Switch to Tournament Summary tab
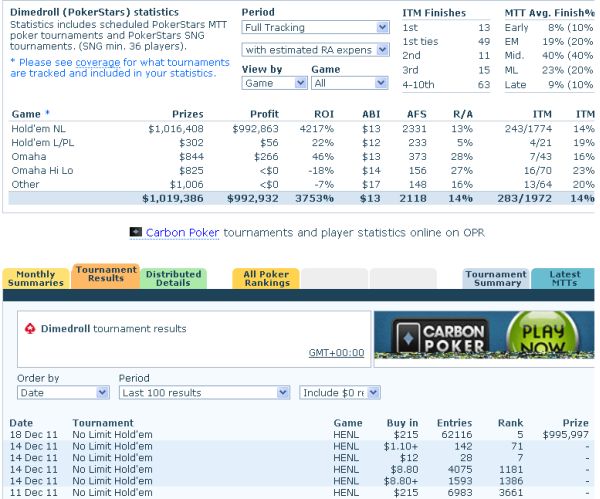 pos(496,279)
